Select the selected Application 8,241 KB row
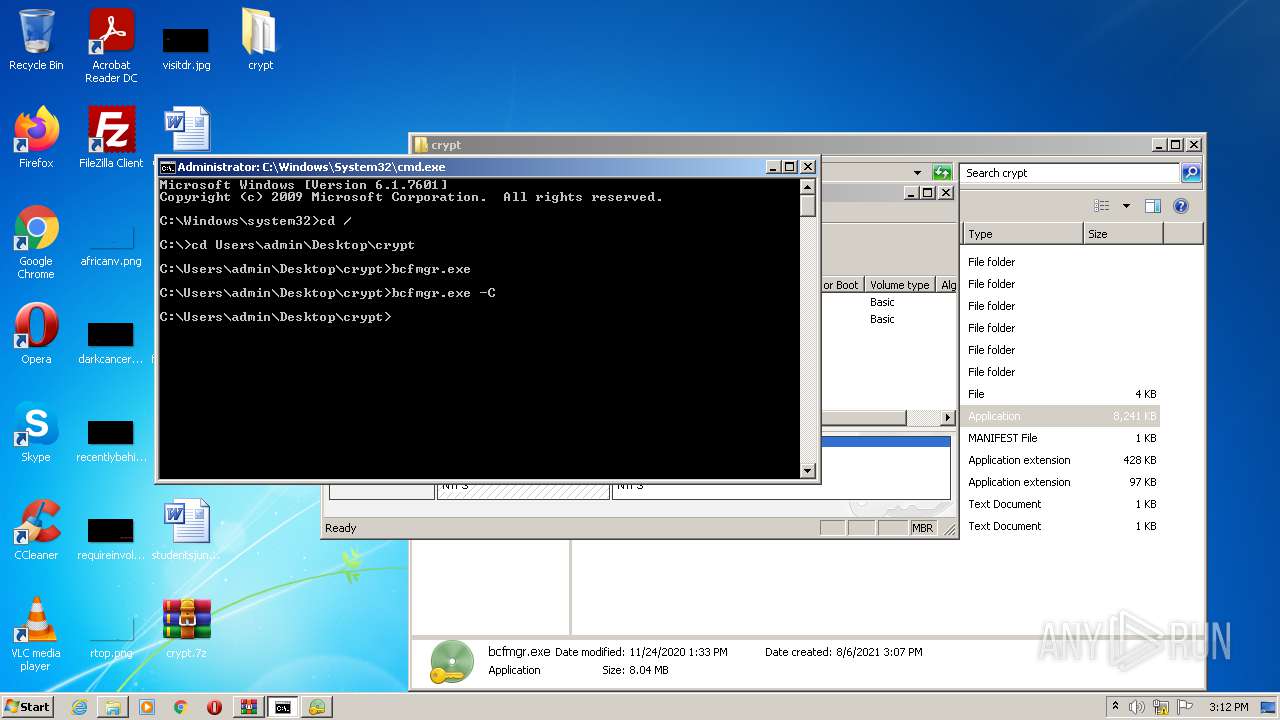Screen dimensions: 1280x720 point(1060,416)
